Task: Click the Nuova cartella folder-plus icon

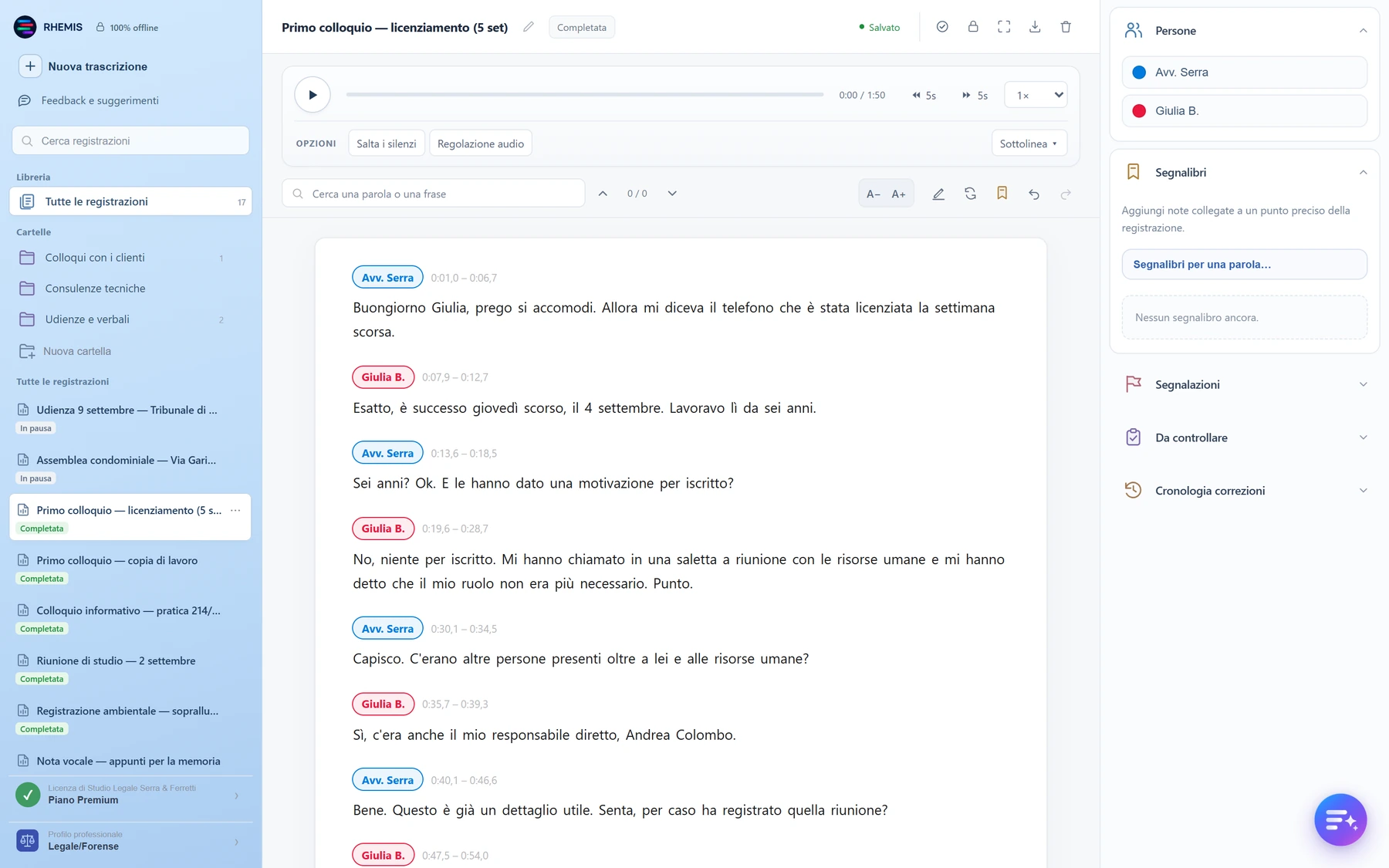Action: point(27,351)
